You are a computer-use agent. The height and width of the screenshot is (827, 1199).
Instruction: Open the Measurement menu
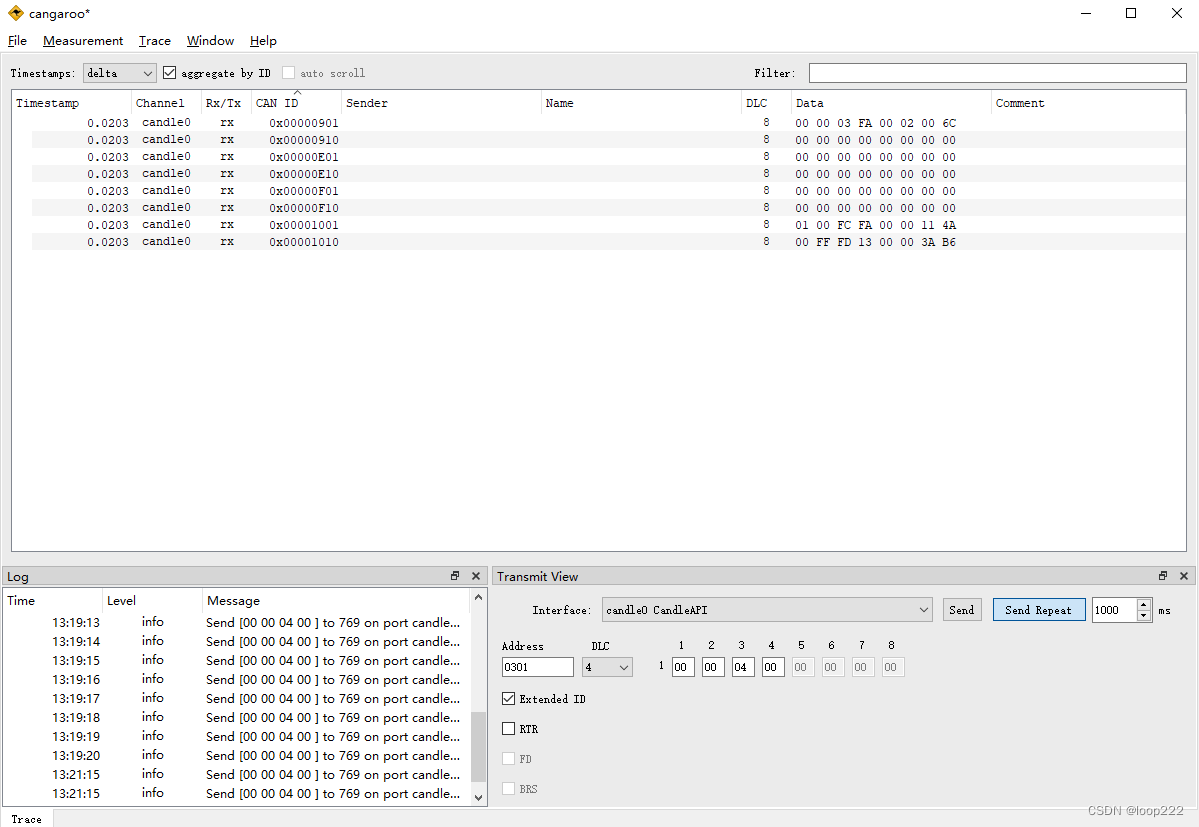(83, 41)
